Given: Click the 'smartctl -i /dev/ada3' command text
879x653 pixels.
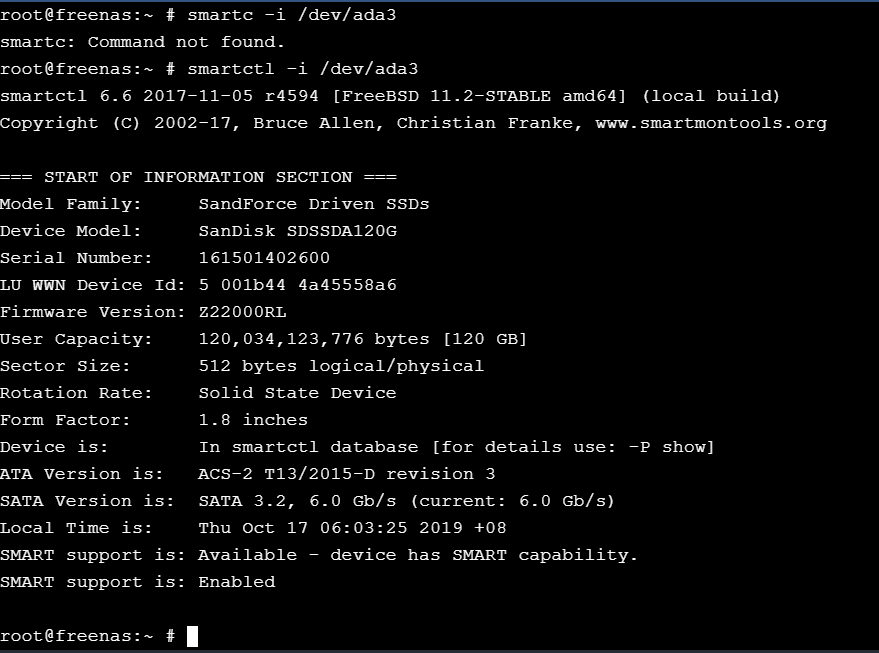Looking at the screenshot, I should 303,69.
